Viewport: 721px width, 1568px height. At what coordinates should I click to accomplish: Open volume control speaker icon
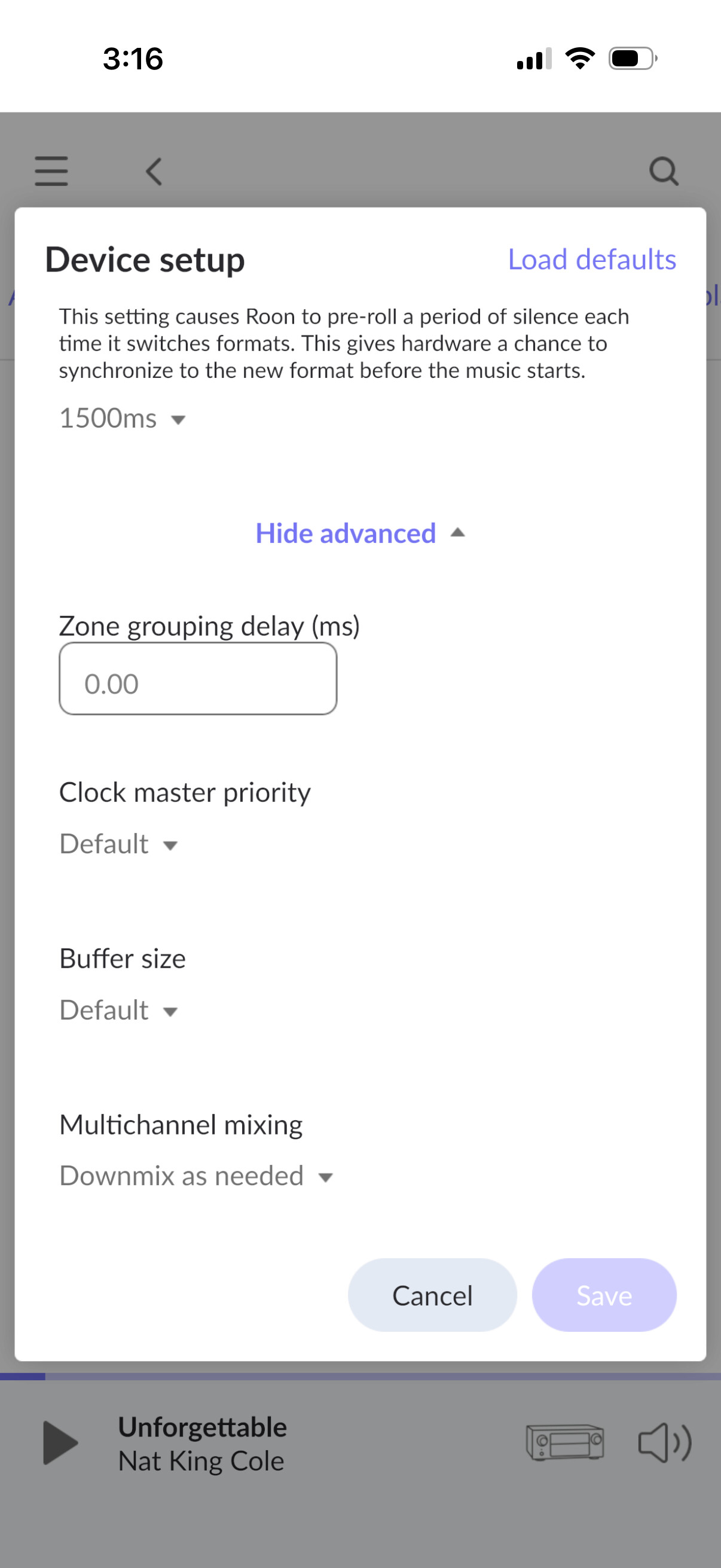(x=664, y=1442)
